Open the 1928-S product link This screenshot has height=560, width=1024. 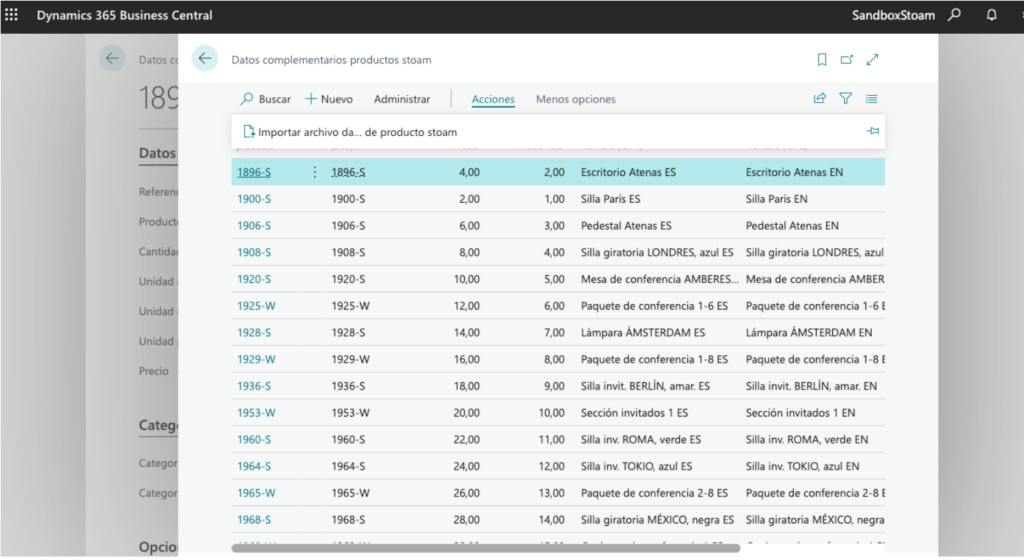click(x=253, y=333)
